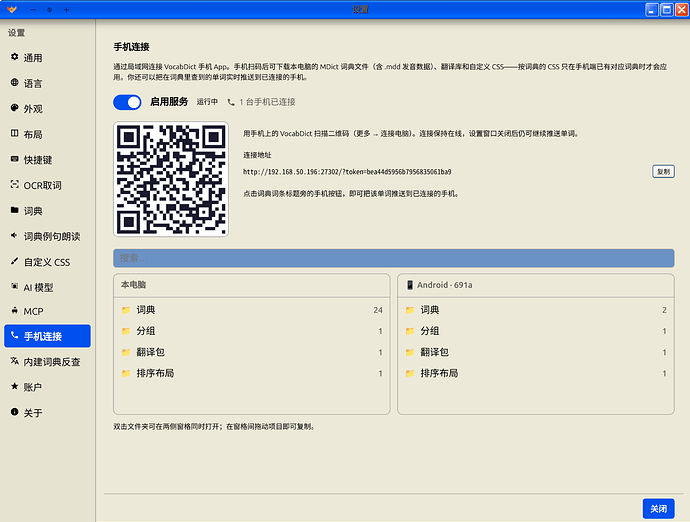Click the plus icon in title bar

(66, 10)
